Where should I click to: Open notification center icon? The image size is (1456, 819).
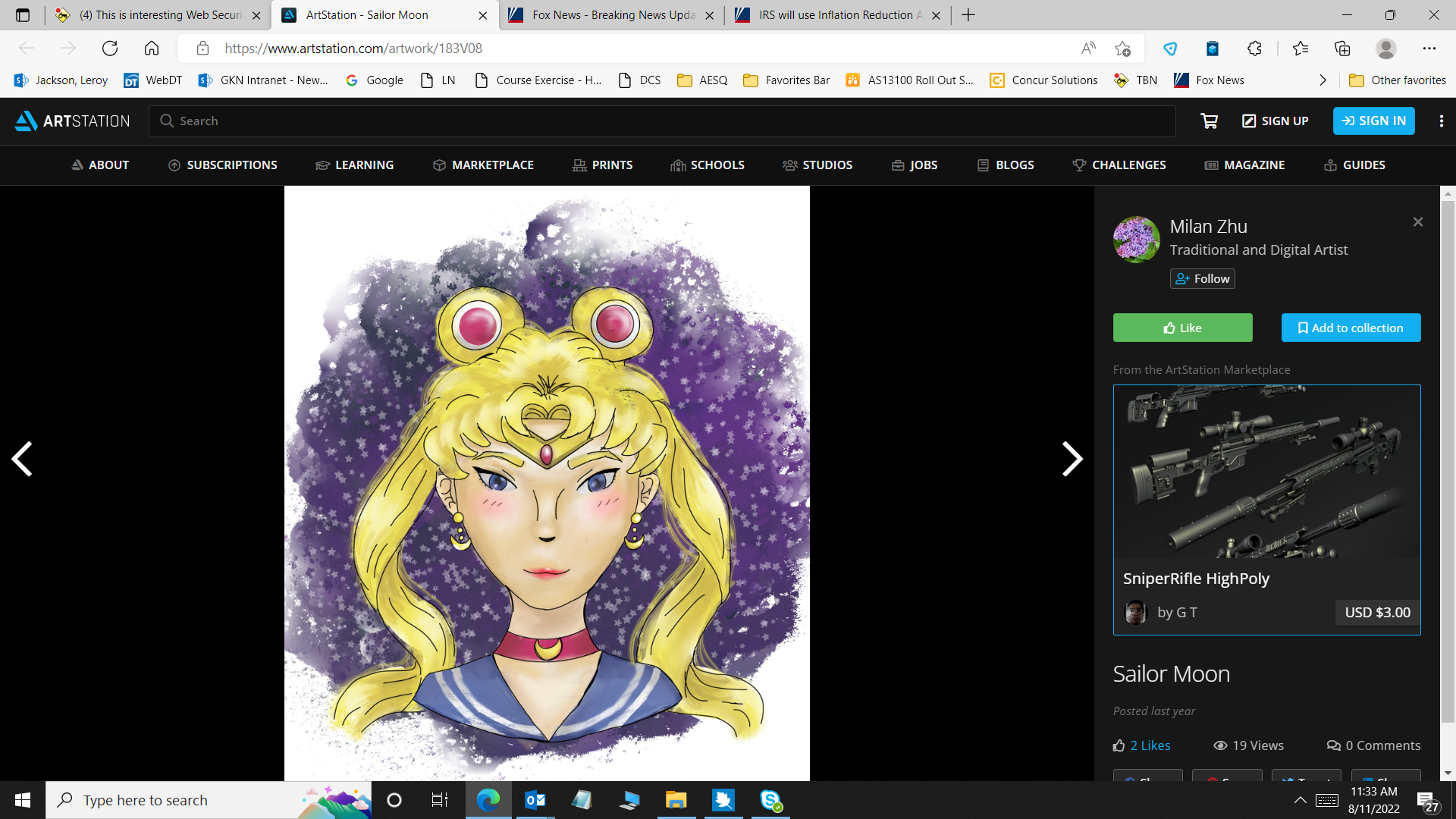pyautogui.click(x=1429, y=801)
